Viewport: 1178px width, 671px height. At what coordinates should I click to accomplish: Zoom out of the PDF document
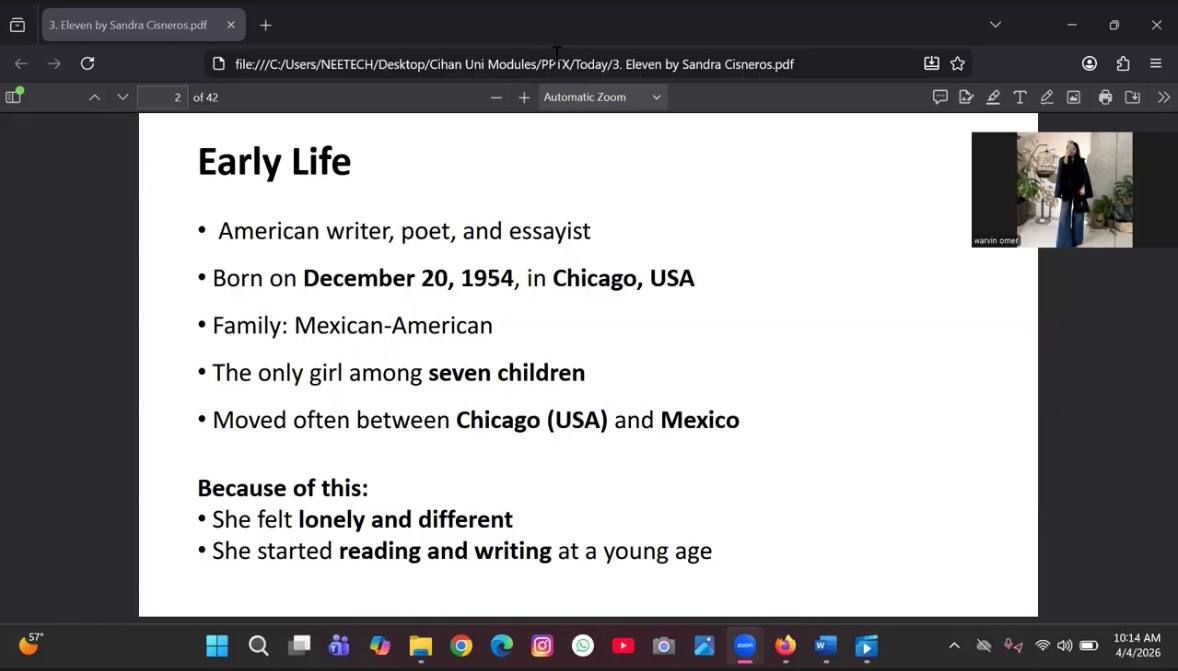coord(496,97)
